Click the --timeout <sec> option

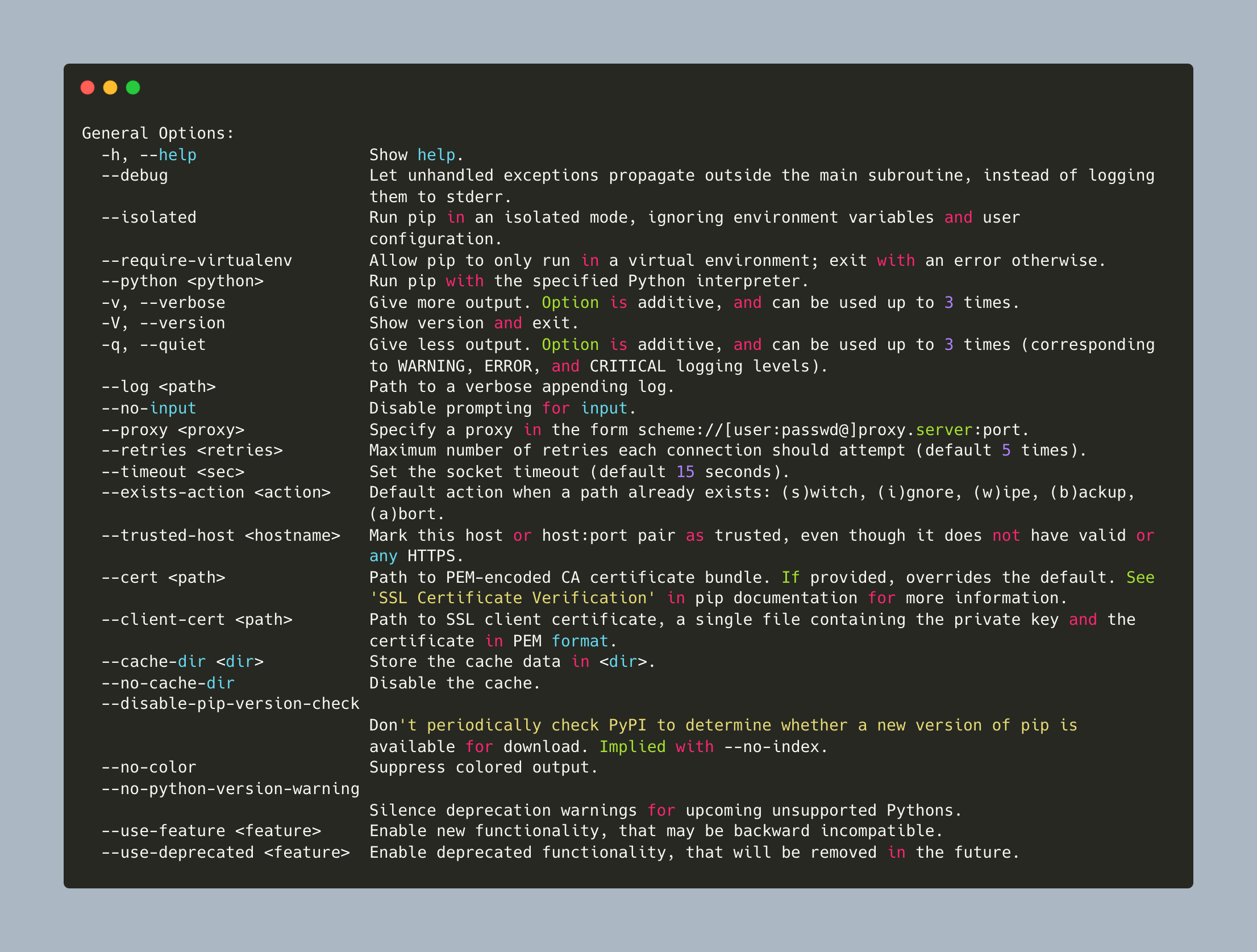(173, 472)
